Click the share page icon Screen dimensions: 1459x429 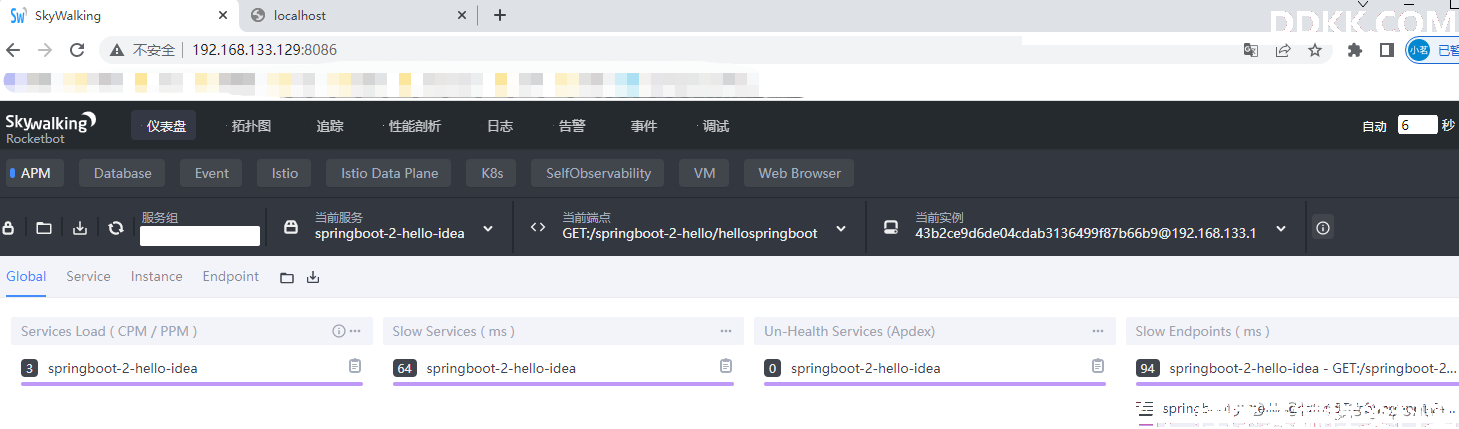1283,50
